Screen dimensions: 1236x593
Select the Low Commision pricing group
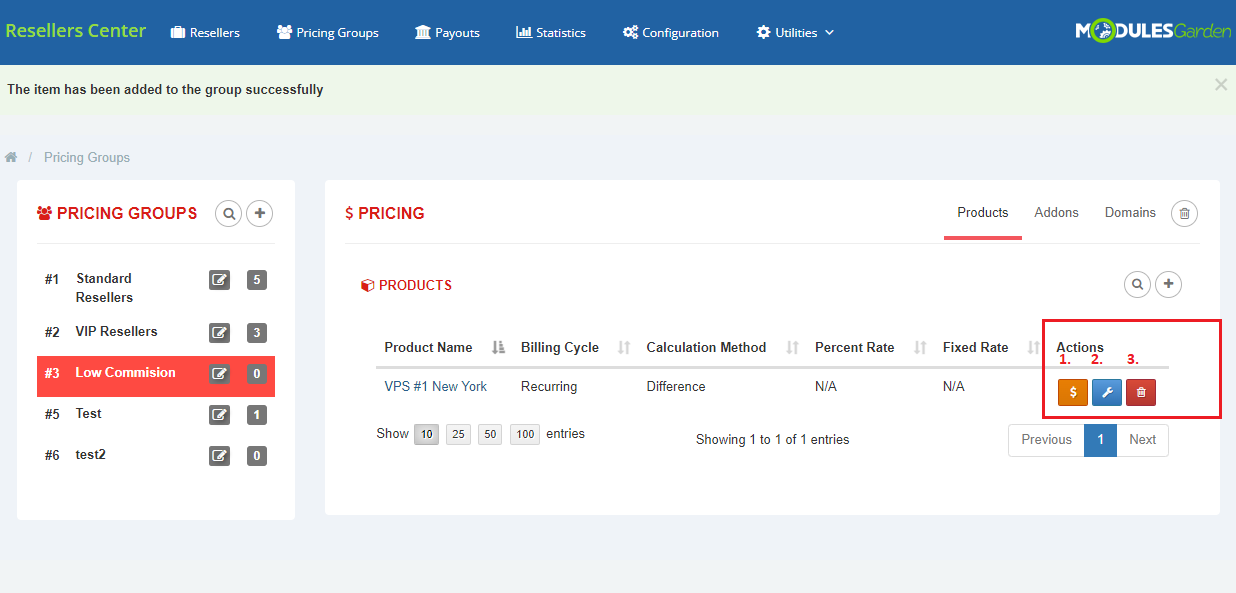[125, 372]
